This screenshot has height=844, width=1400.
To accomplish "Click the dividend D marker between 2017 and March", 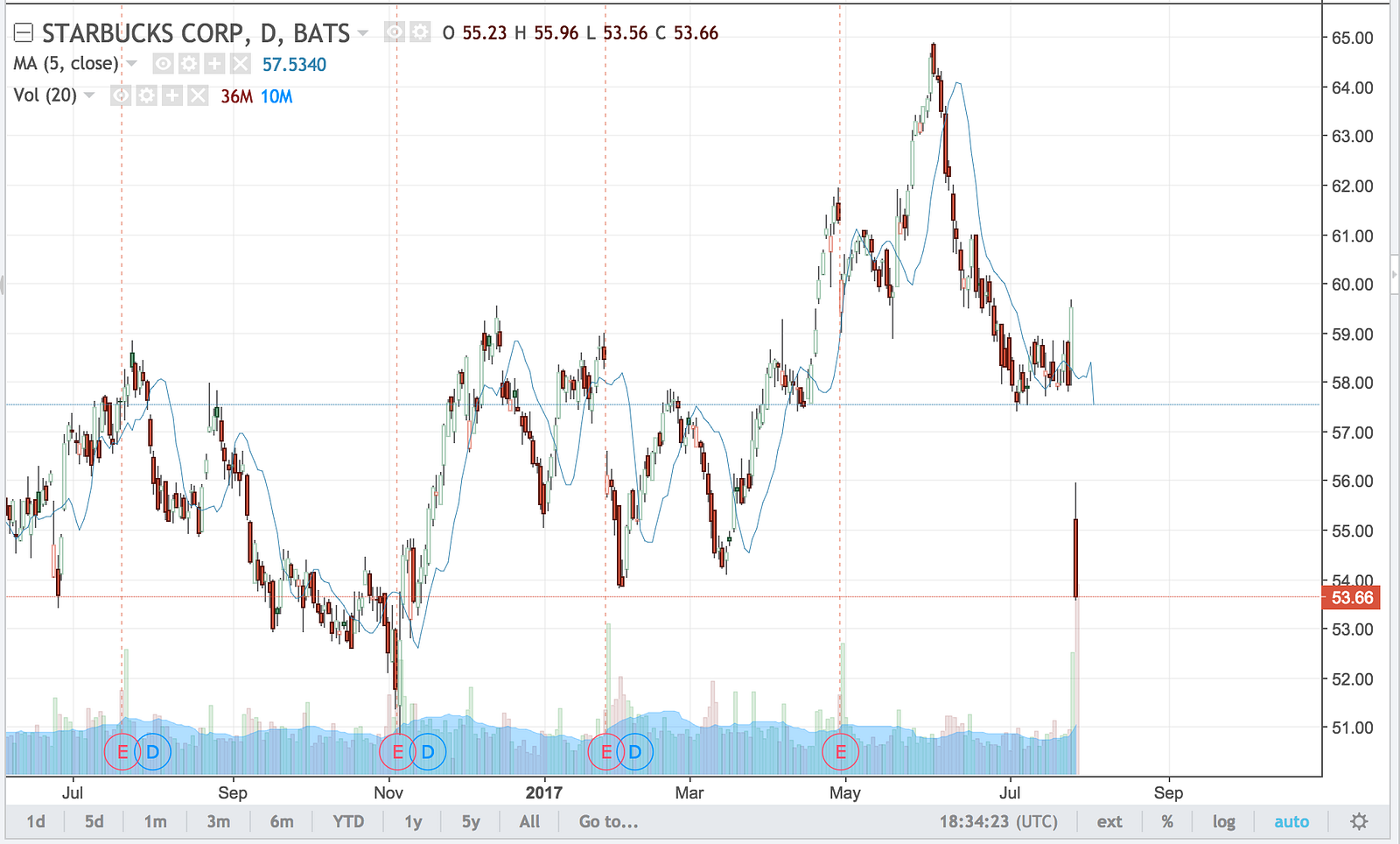I will [x=635, y=751].
